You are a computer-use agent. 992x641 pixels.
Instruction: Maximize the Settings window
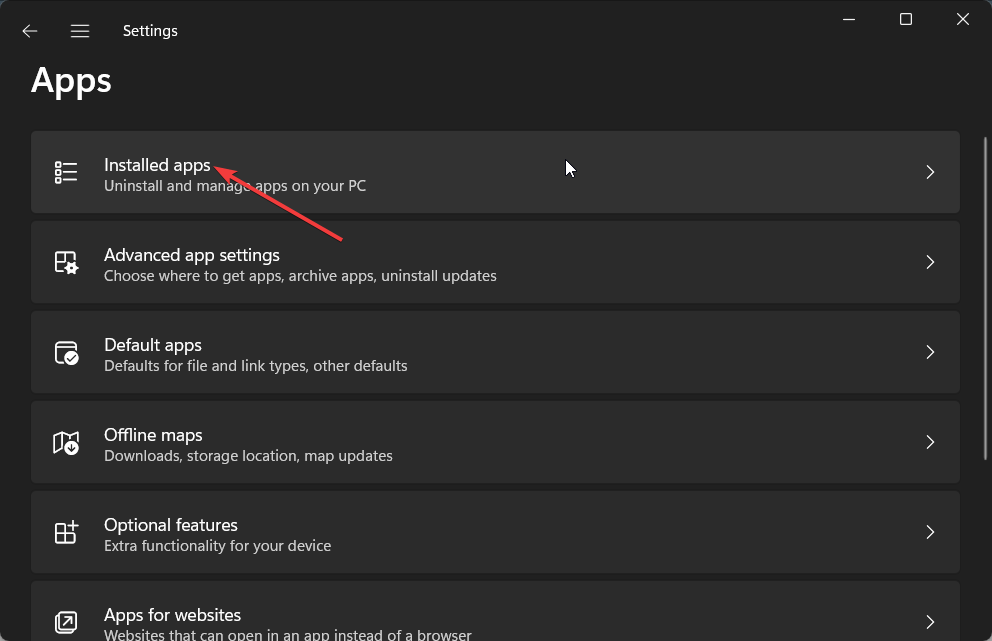(906, 20)
